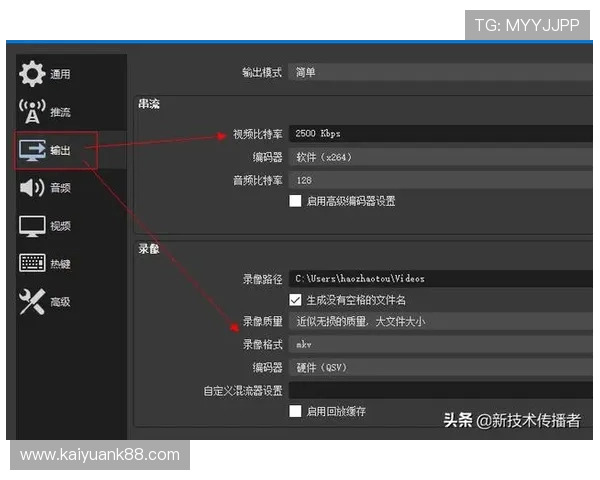Viewport: 600px width, 480px height.
Task: Click the 录像格式 label
Action: click(262, 344)
